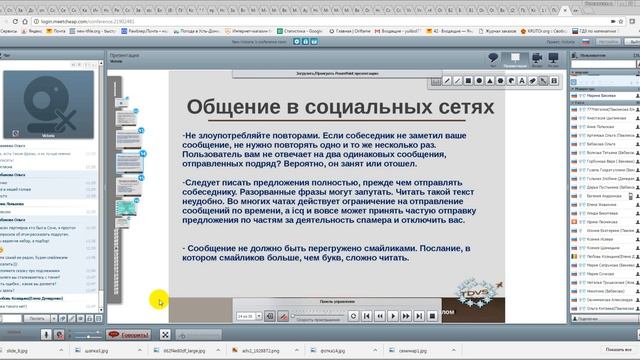This screenshot has height=360, width=640.
Task: Click the link icon in chat toolbar
Action: click(x=62, y=318)
